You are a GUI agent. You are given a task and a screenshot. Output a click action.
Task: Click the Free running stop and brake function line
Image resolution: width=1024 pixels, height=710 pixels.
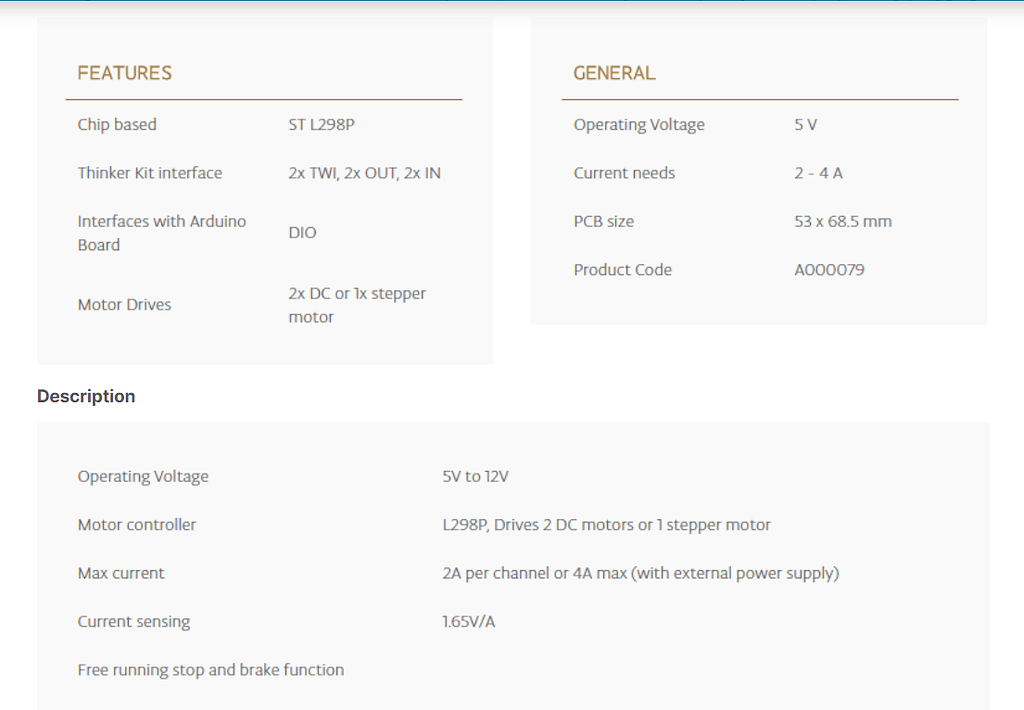(210, 670)
